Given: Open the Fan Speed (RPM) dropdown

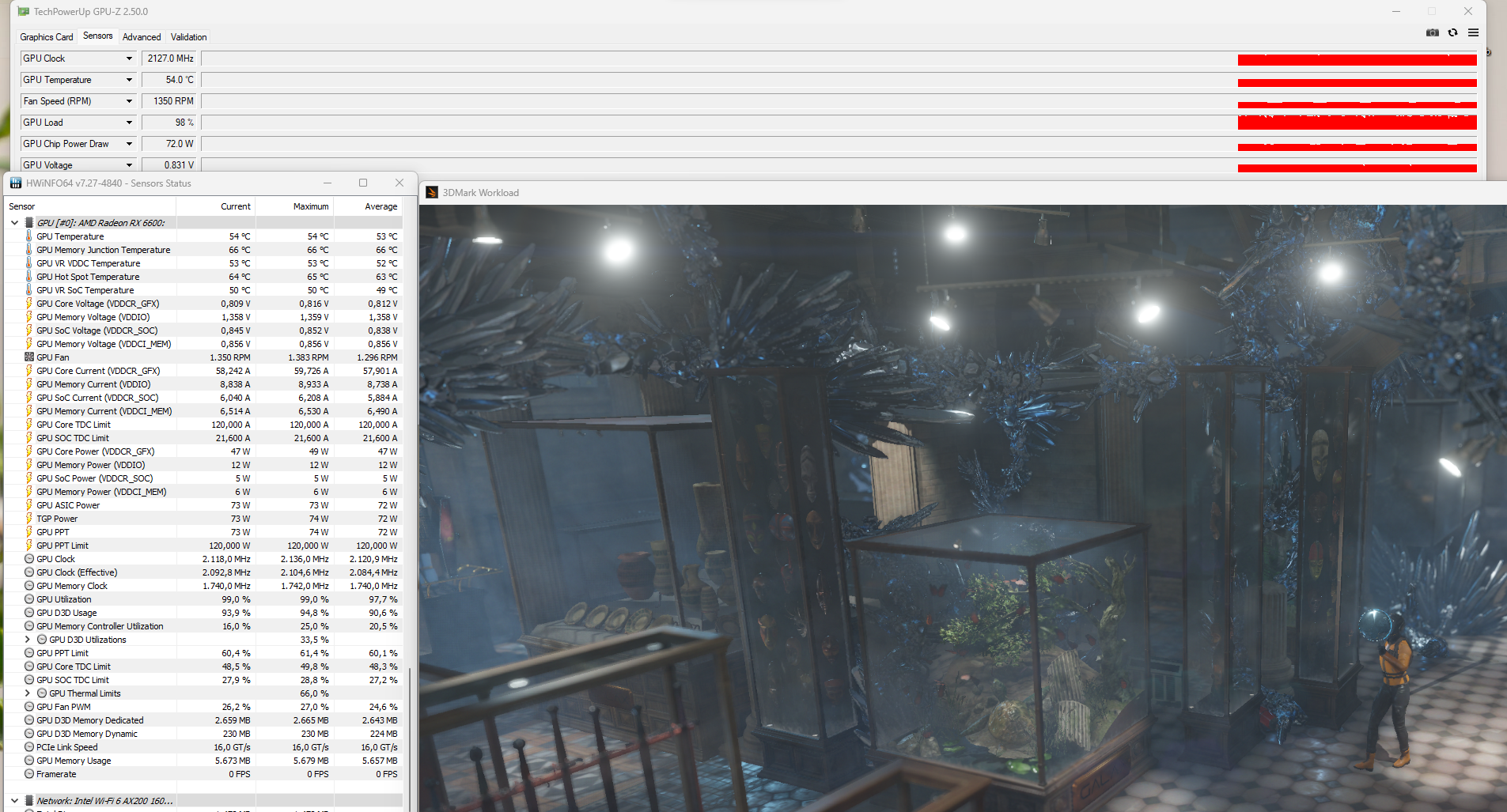Looking at the screenshot, I should tap(129, 101).
